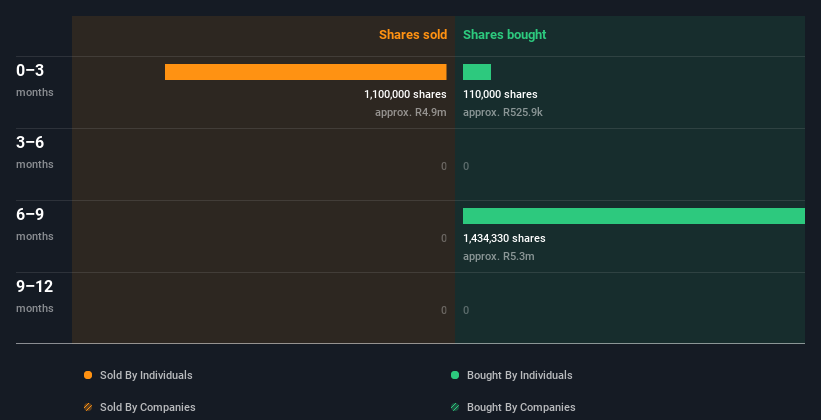This screenshot has height=420, width=821.
Task: Select the long green 6–9 months bought bar
Action: [x=634, y=216]
